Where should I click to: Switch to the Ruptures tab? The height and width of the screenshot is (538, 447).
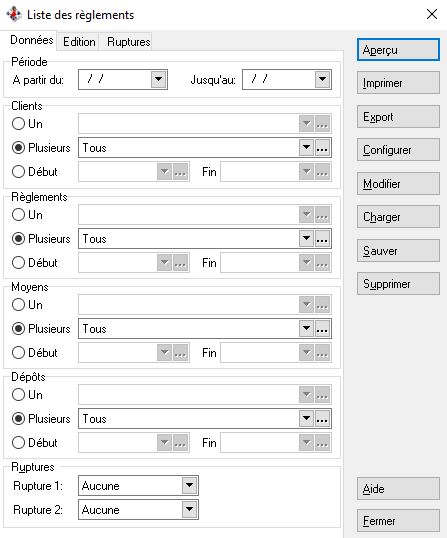point(128,42)
